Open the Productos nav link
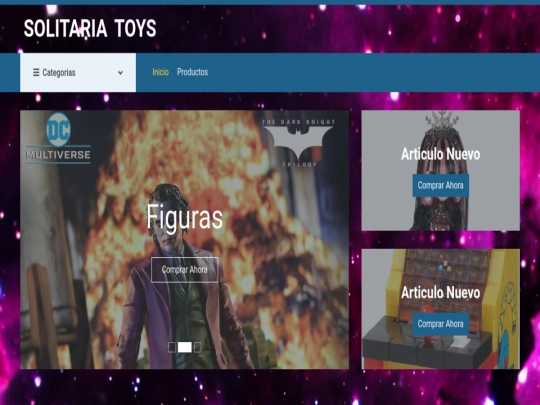This screenshot has width=540, height=405. pos(193,72)
